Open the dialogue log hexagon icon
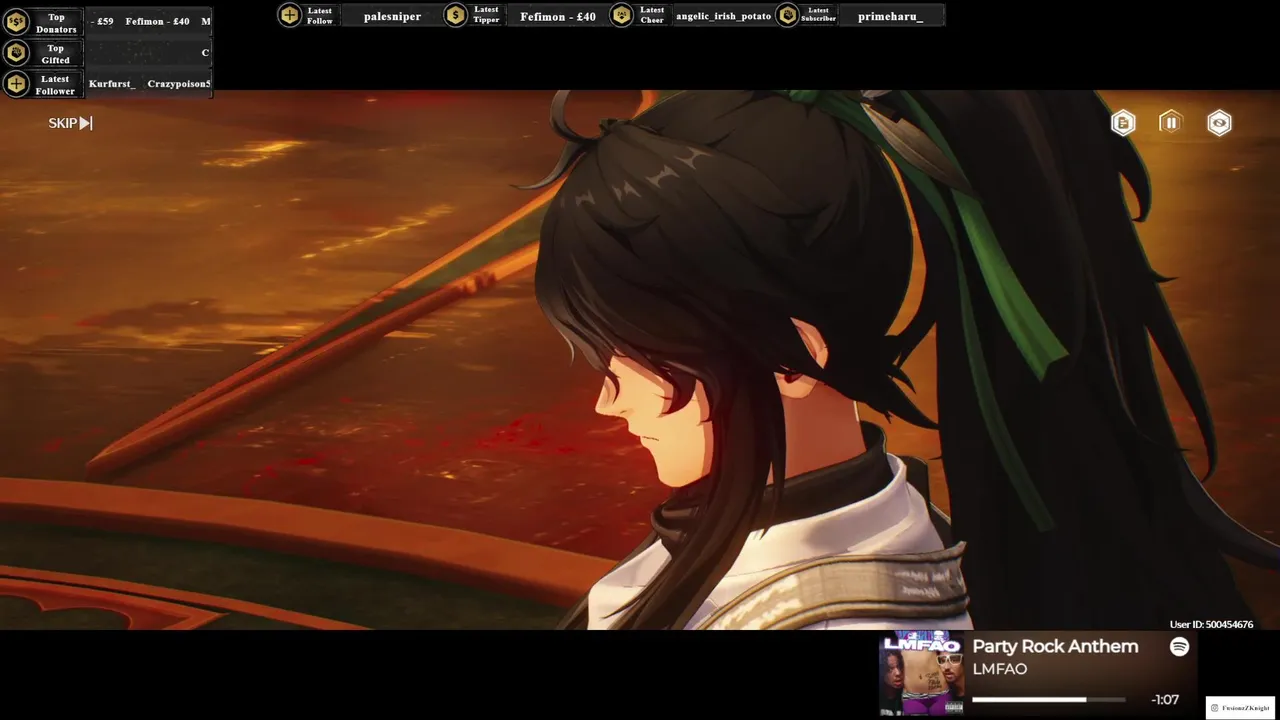Image resolution: width=1280 pixels, height=720 pixels. tap(1123, 123)
